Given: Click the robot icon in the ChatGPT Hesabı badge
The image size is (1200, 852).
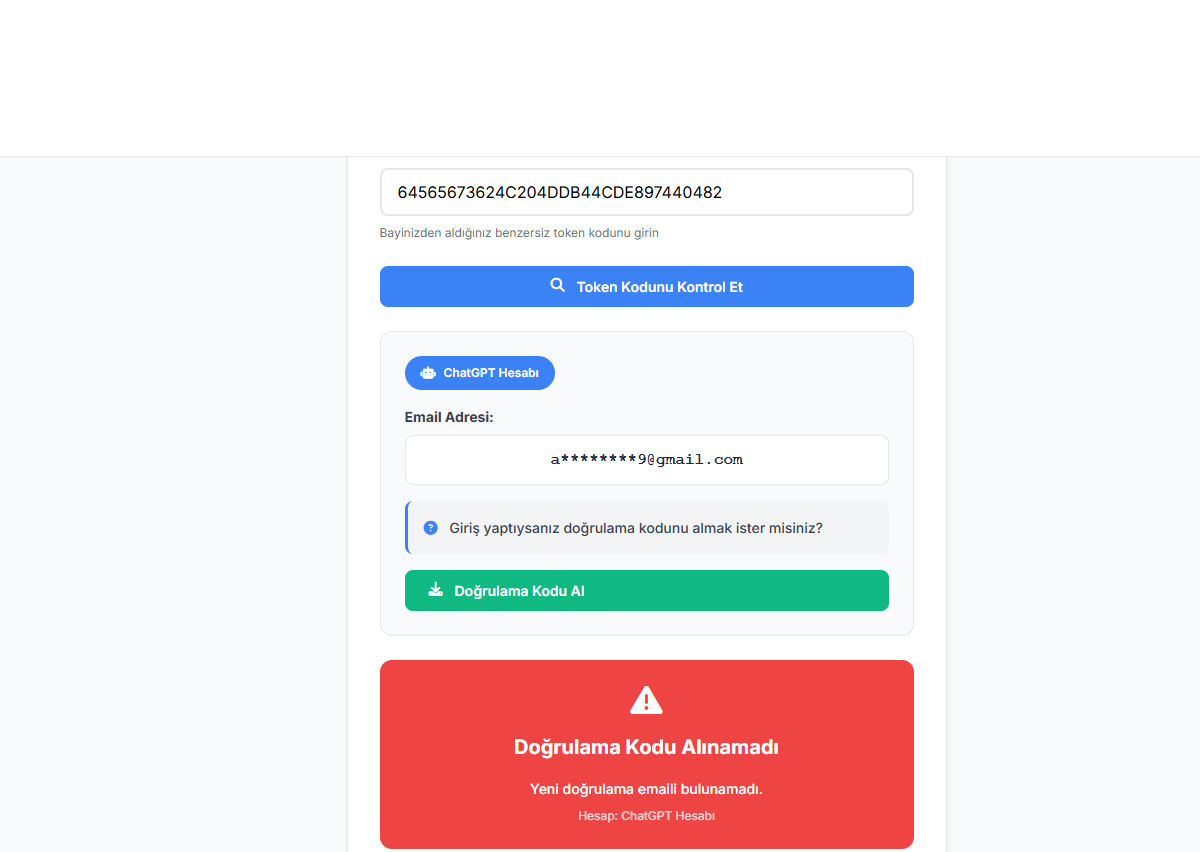Looking at the screenshot, I should (x=428, y=373).
